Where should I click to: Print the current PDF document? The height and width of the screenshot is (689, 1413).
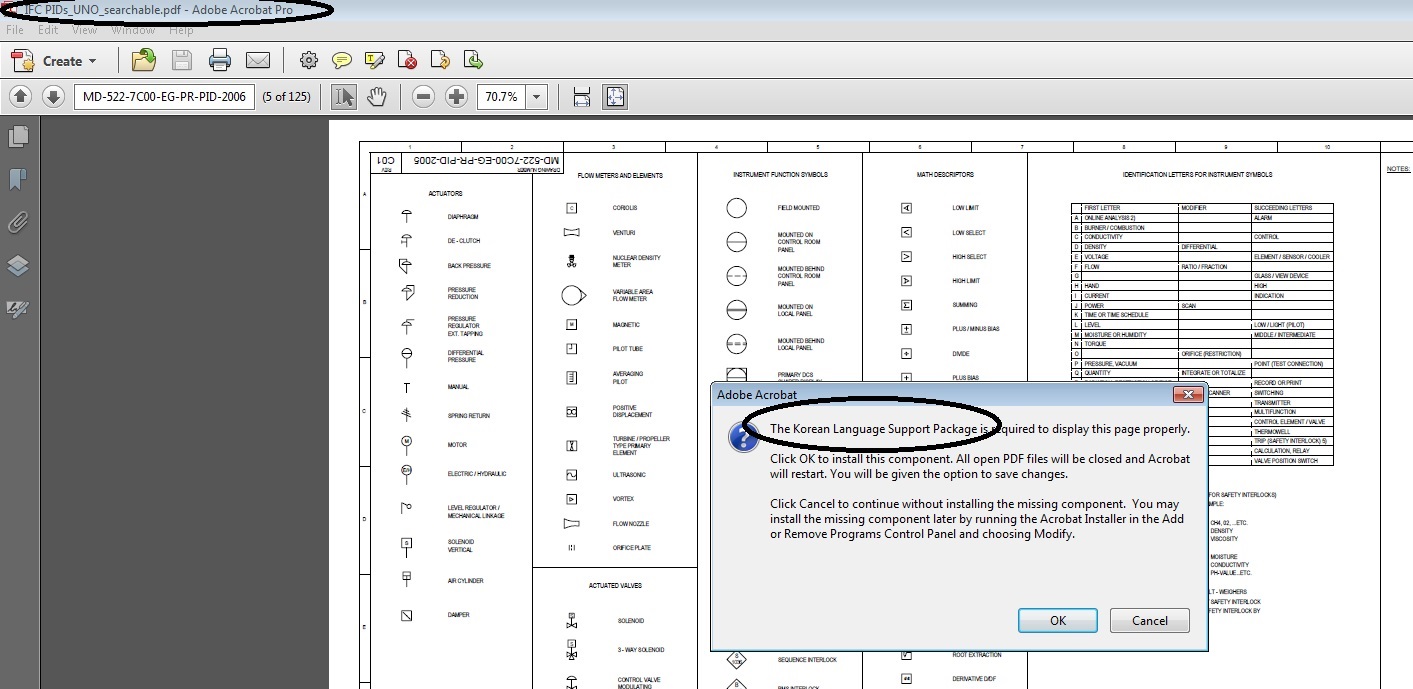click(220, 60)
